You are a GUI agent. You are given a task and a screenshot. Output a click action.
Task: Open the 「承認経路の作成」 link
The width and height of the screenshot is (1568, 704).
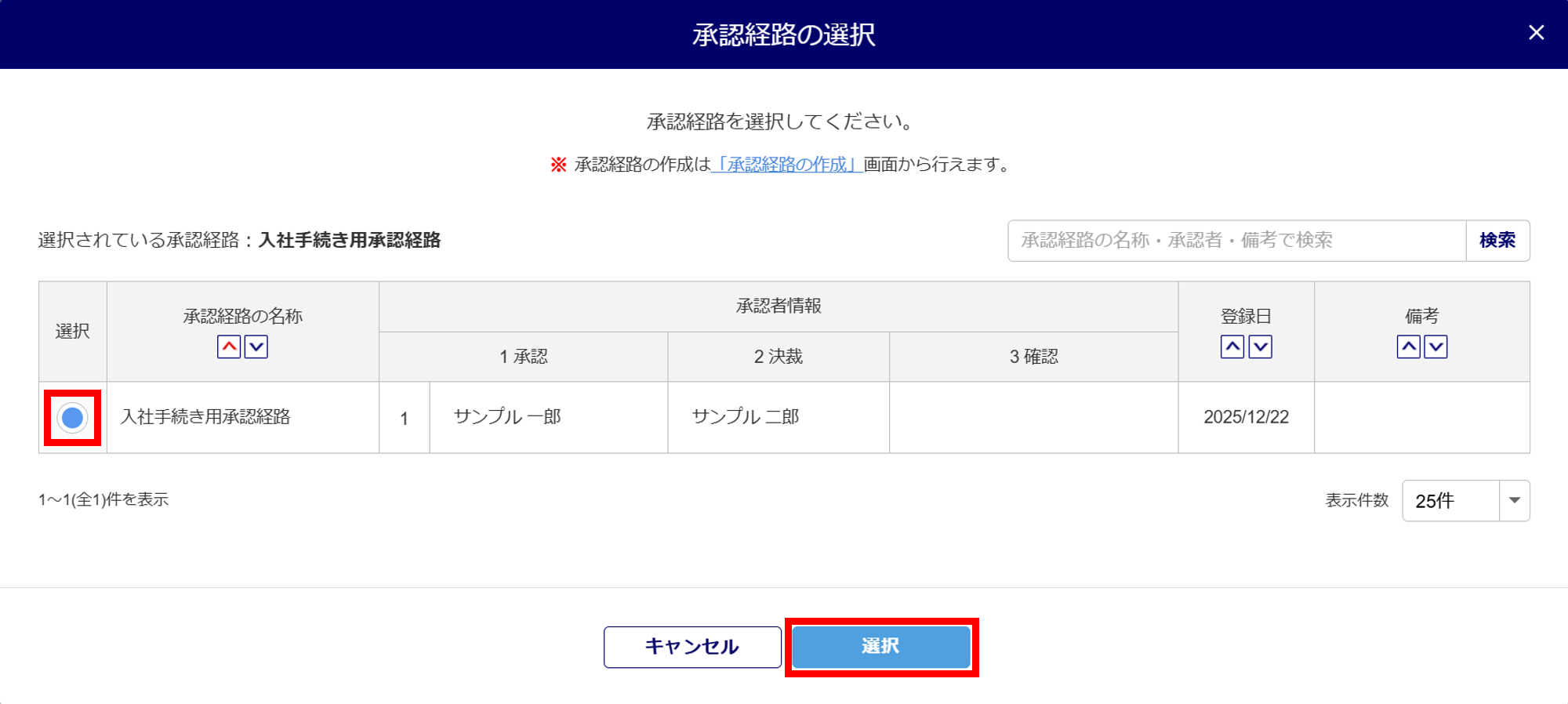click(786, 165)
